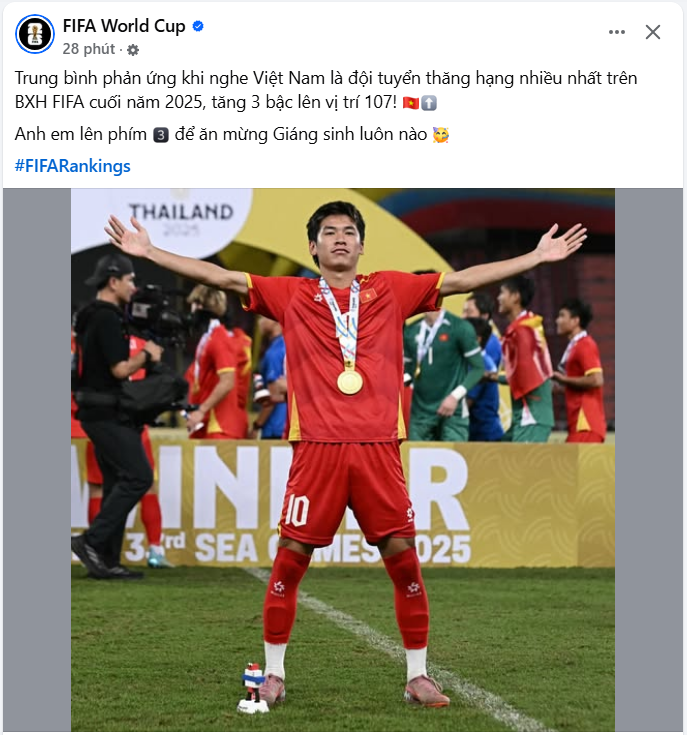Viewport: 687px width, 735px height.
Task: Open the photo of the number 10 player
Action: (343, 460)
